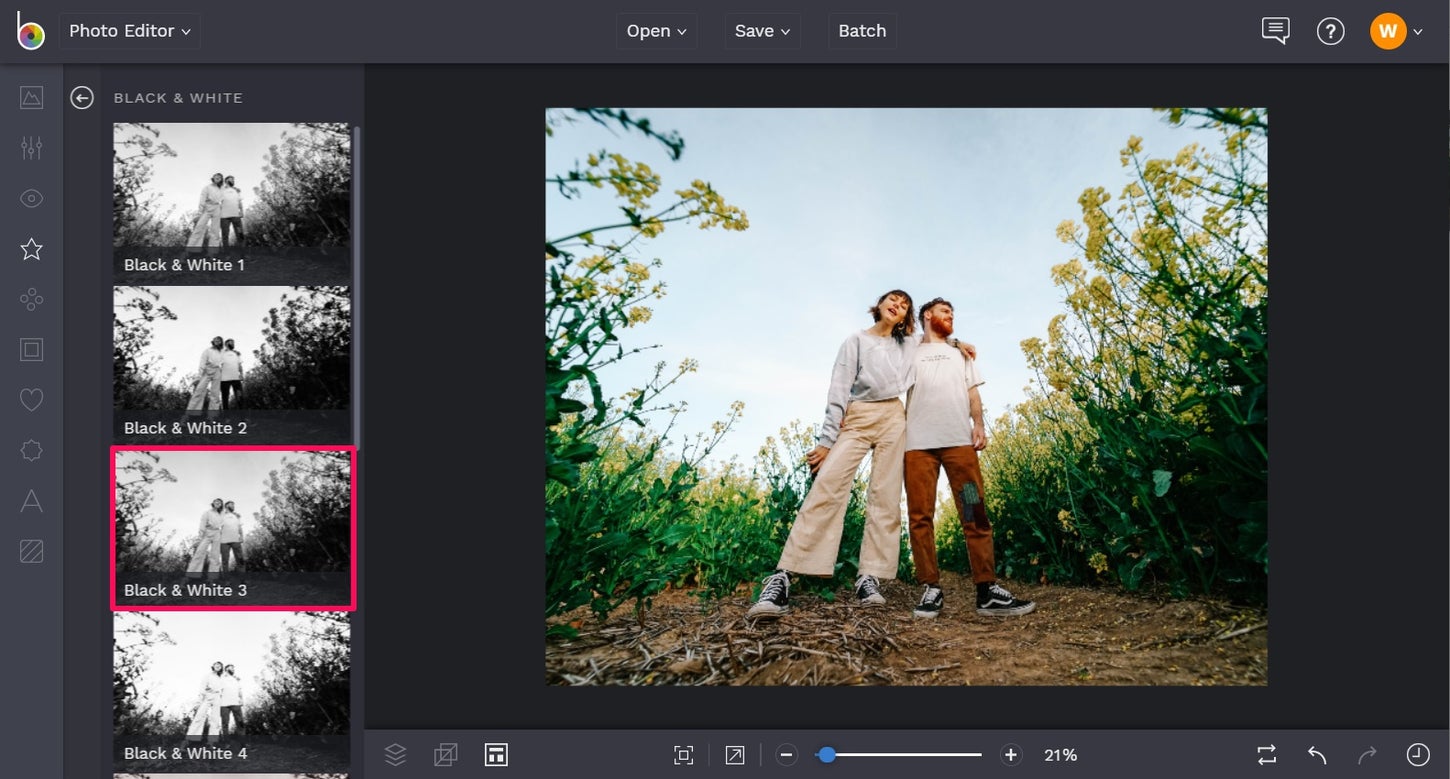This screenshot has height=779, width=1450.
Task: Open the Textures panel
Action: point(30,550)
